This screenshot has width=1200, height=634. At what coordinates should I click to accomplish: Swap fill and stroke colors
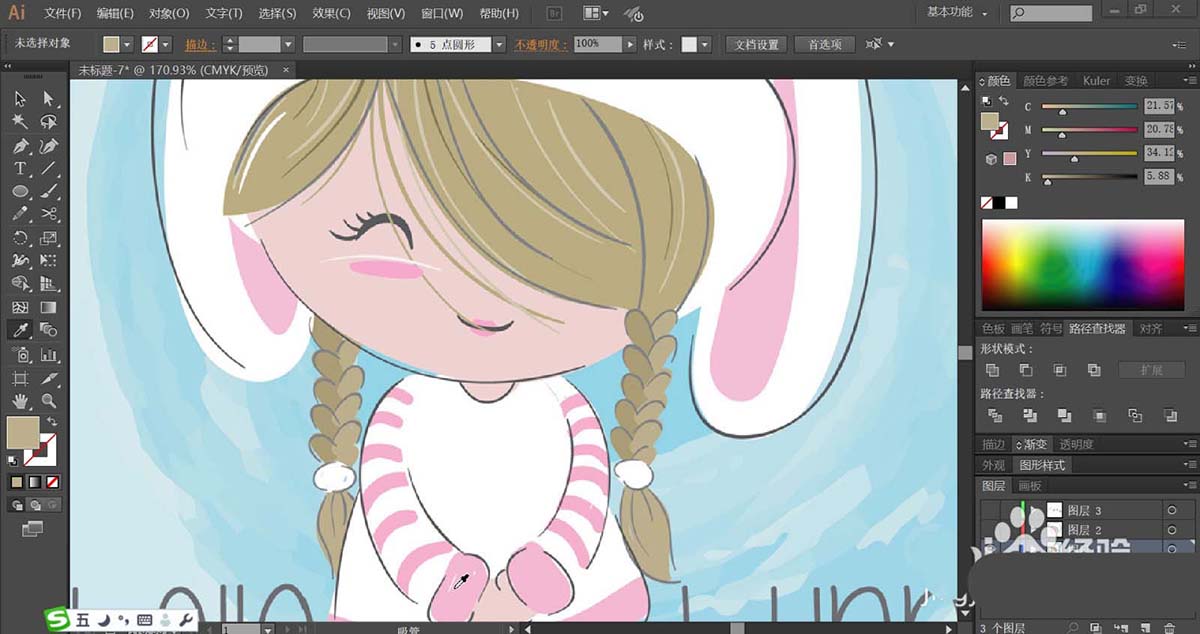(51, 422)
